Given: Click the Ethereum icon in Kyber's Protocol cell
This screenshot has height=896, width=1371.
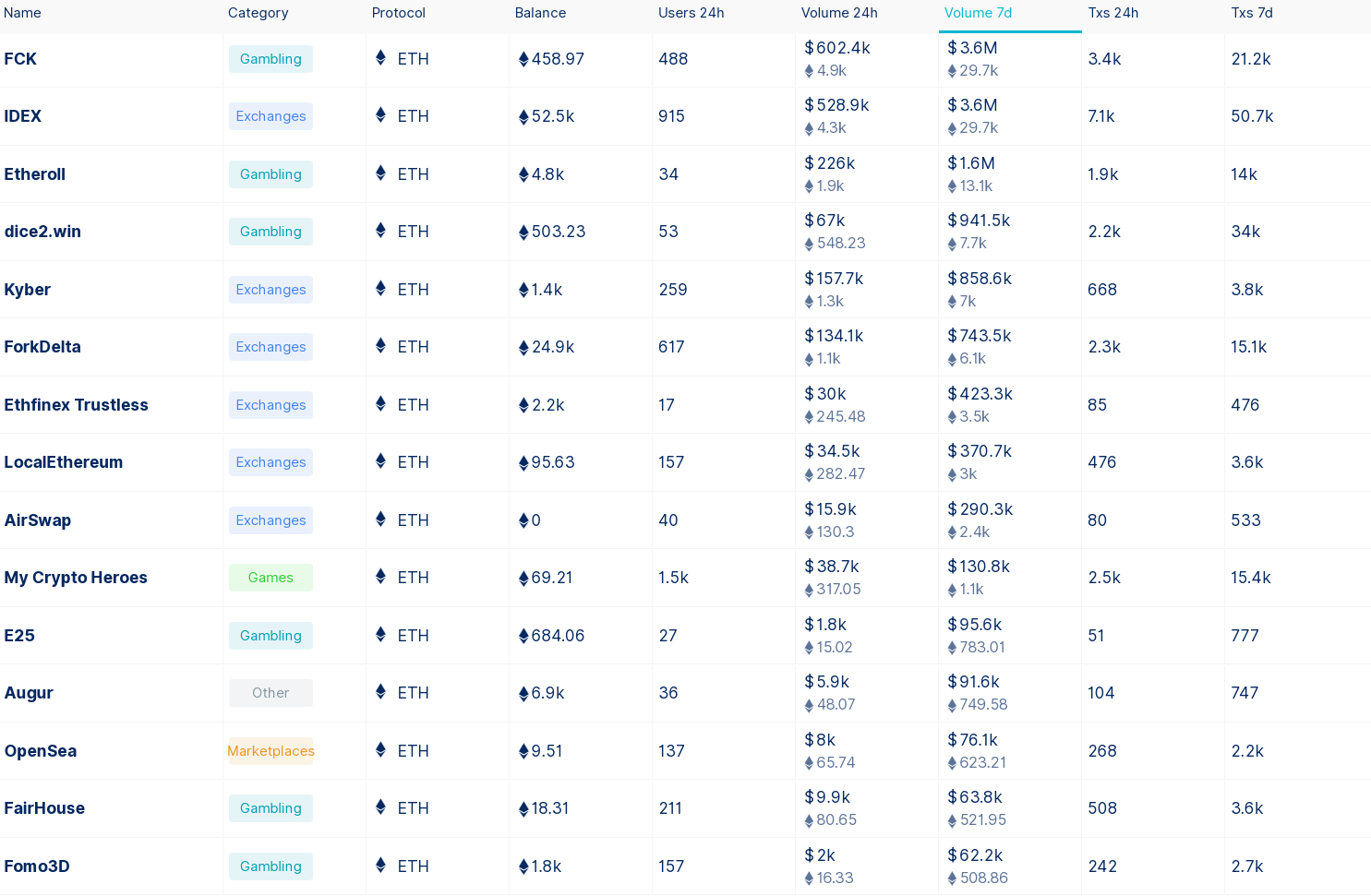Looking at the screenshot, I should (x=380, y=289).
